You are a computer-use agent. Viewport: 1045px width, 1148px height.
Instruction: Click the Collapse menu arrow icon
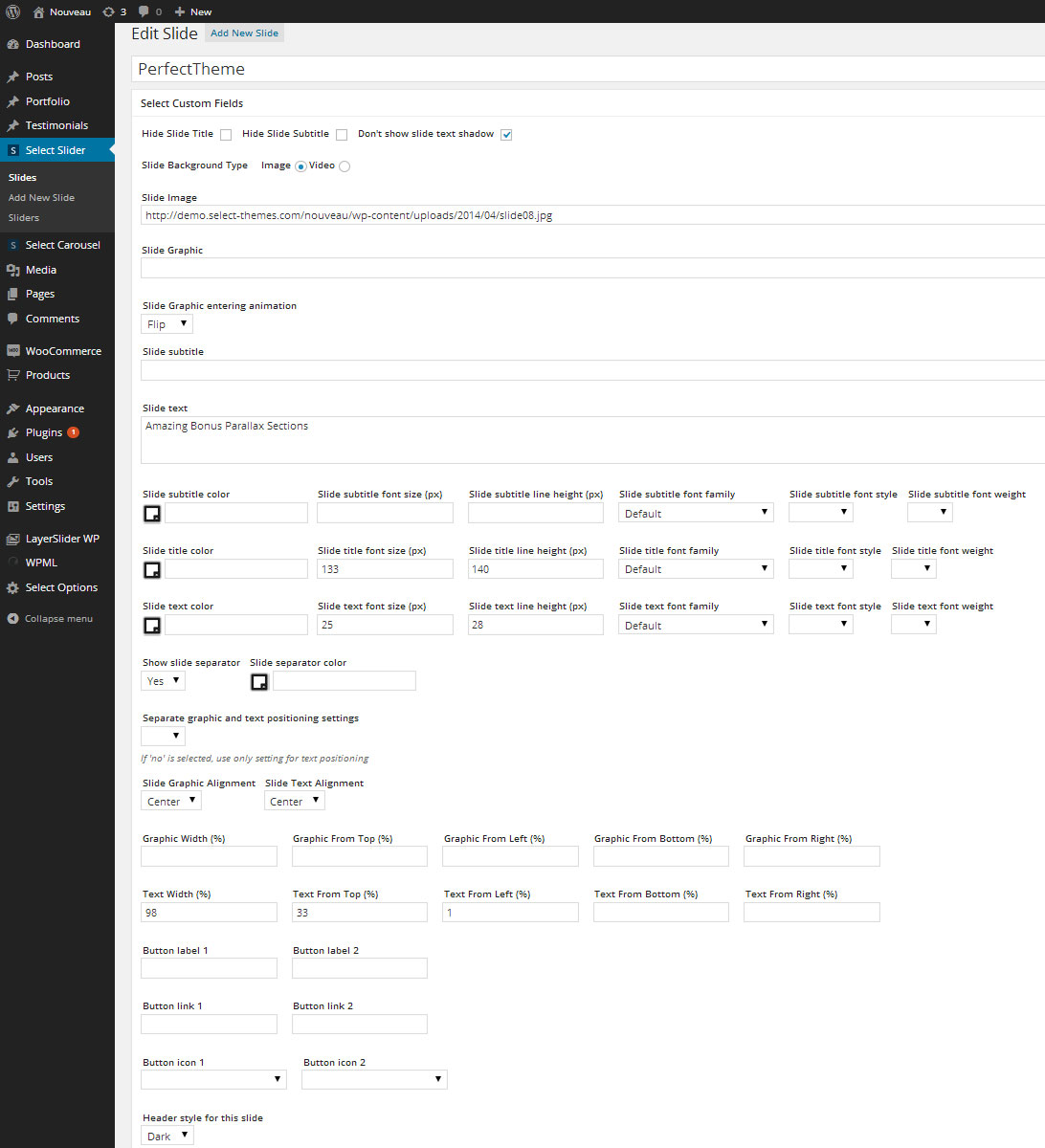tap(12, 619)
